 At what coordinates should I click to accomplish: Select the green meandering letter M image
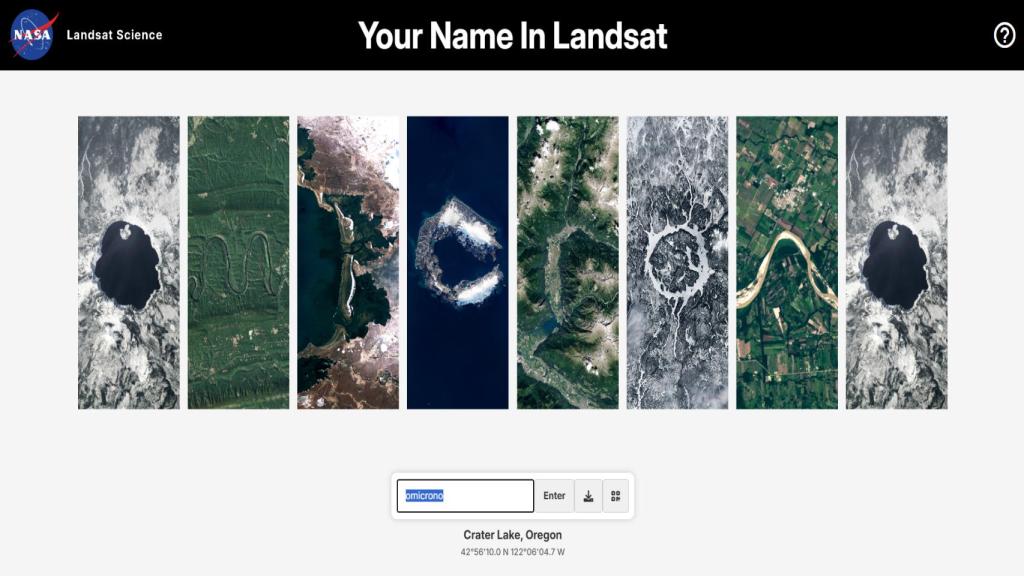tap(238, 263)
